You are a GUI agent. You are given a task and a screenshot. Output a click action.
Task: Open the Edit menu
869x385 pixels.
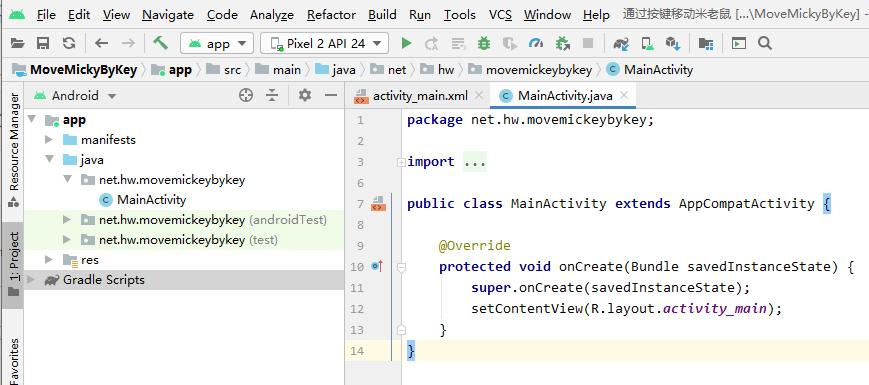[x=79, y=15]
